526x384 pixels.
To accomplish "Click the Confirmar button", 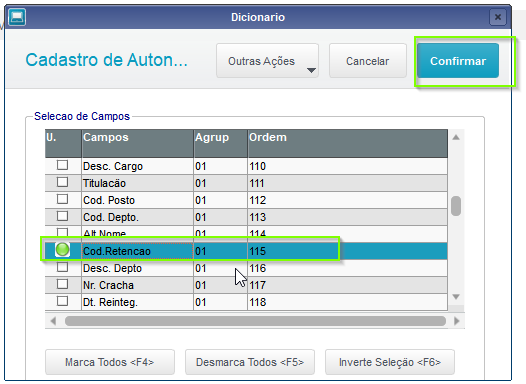I will [x=458, y=61].
